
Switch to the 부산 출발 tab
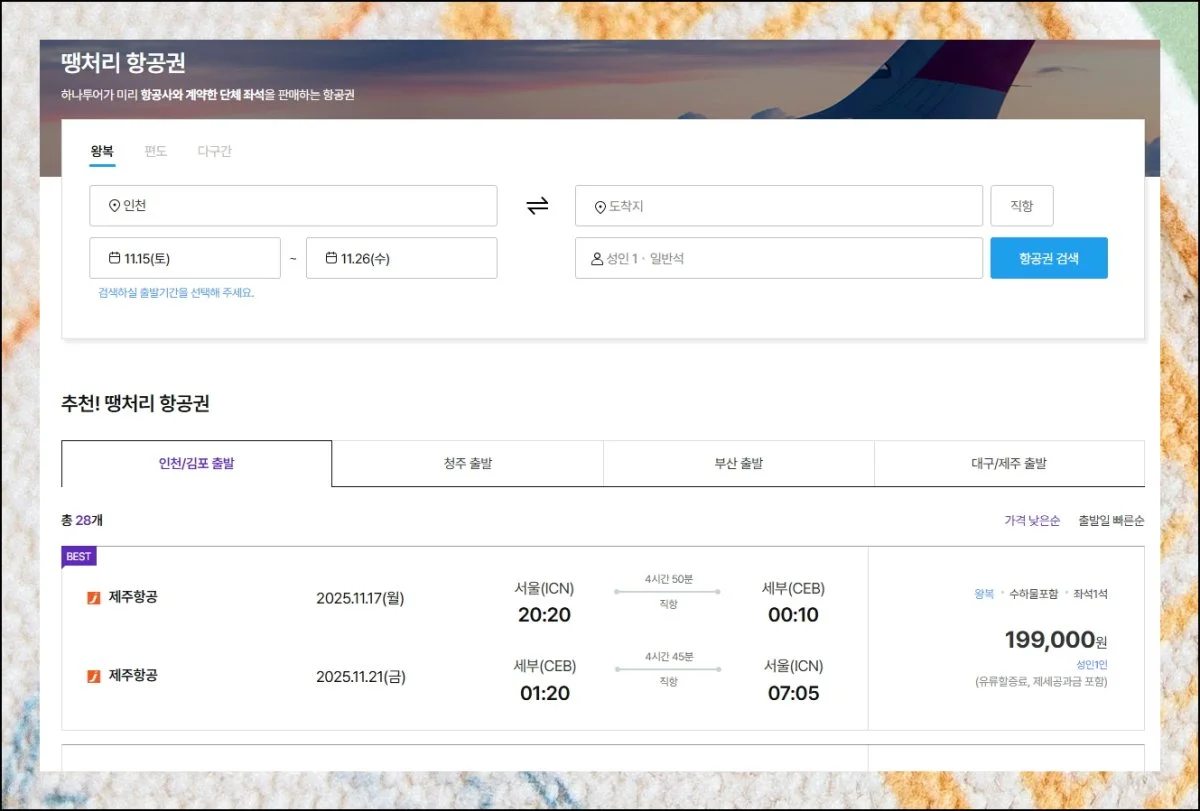[x=738, y=464]
